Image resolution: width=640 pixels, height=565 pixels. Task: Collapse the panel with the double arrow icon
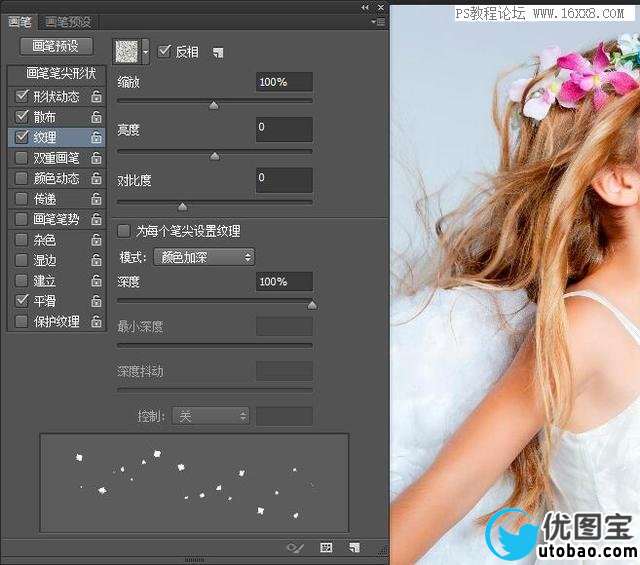[365, 7]
